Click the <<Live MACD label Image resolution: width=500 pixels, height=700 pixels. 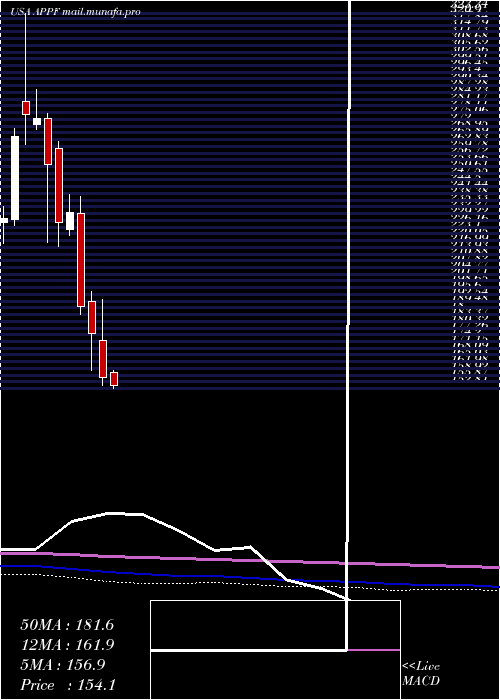click(421, 674)
